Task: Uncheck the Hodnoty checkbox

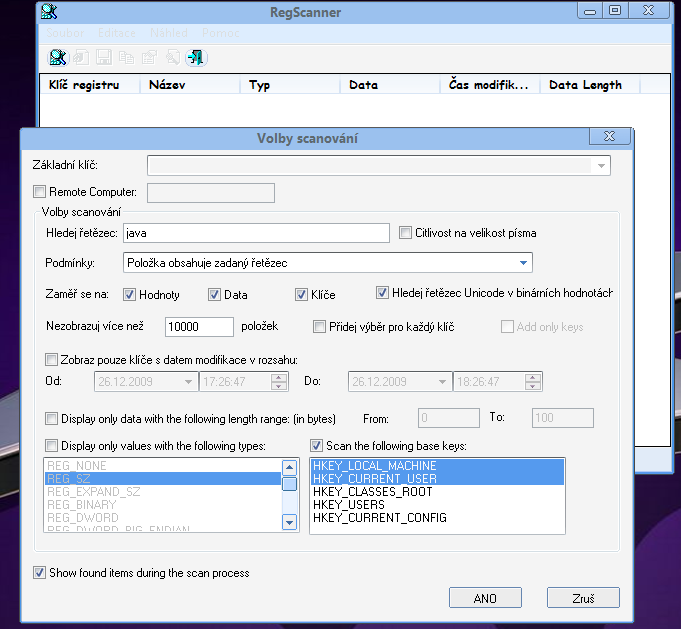Action: 129,295
